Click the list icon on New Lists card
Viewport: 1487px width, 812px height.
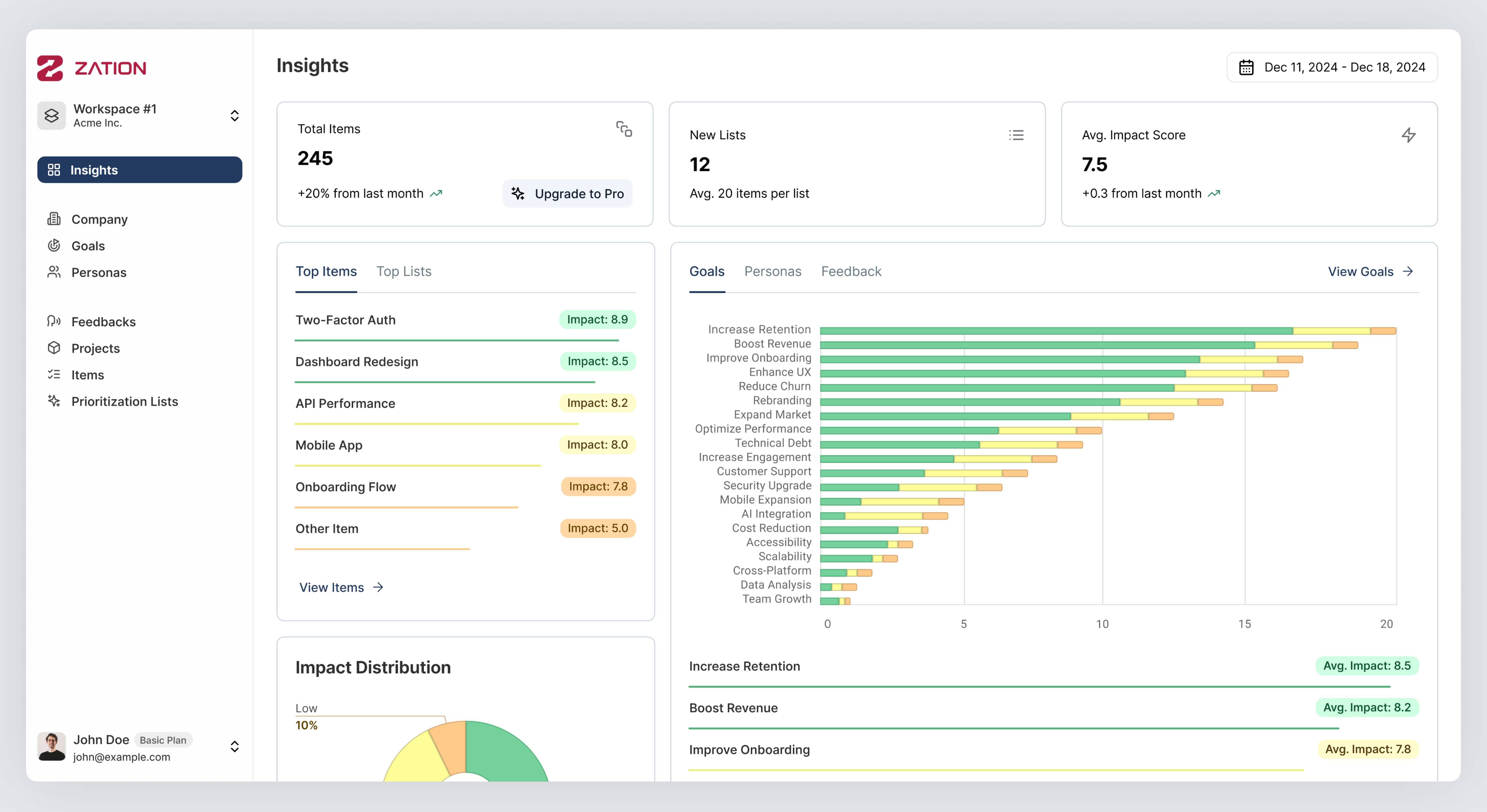pos(1016,135)
